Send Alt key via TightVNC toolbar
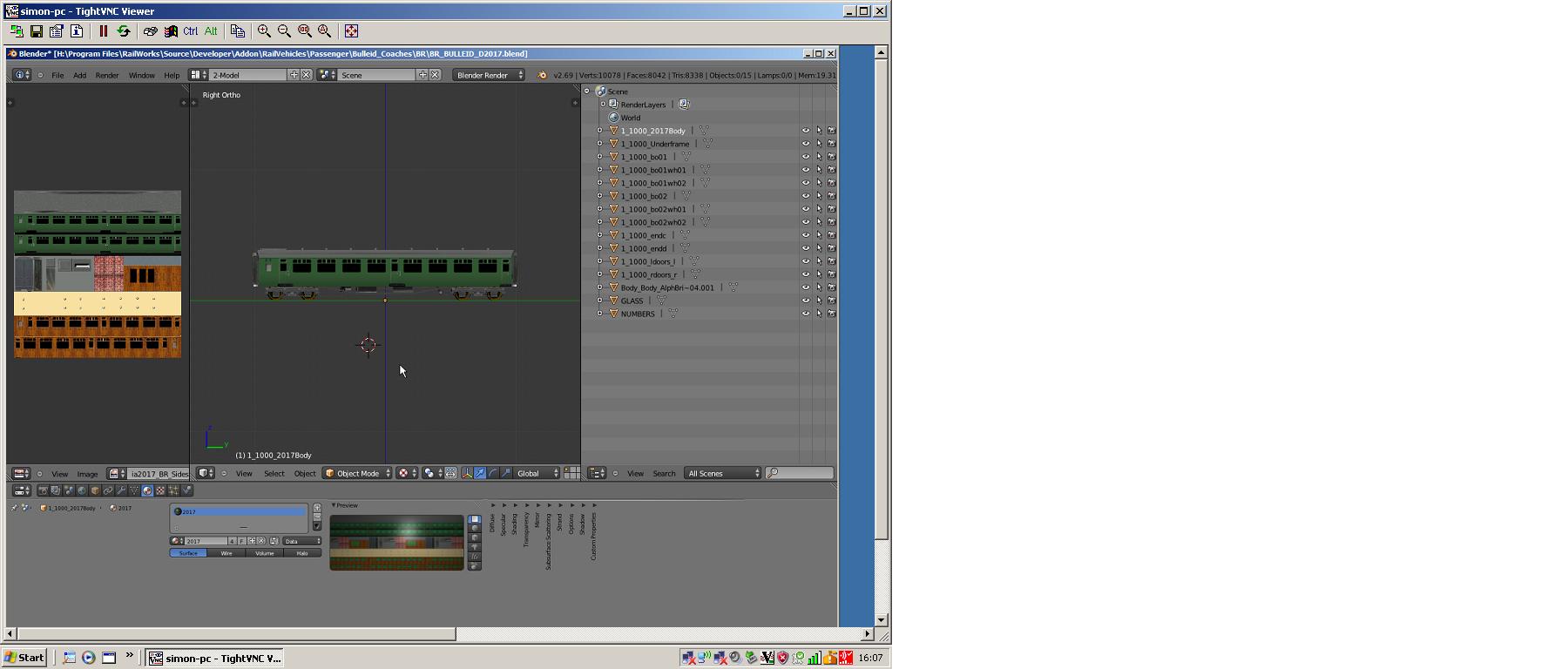Viewport: 1568px width, 669px height. [211, 30]
